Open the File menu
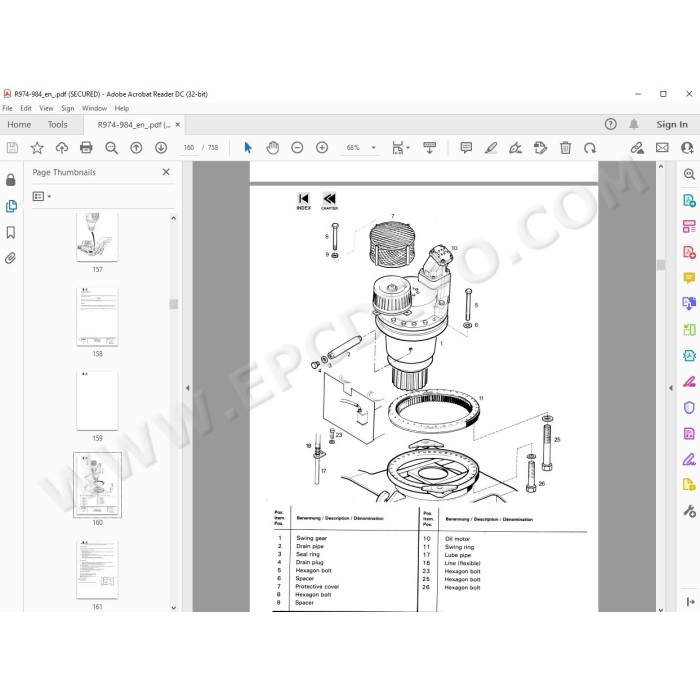The height and width of the screenshot is (700, 700). tap(8, 108)
